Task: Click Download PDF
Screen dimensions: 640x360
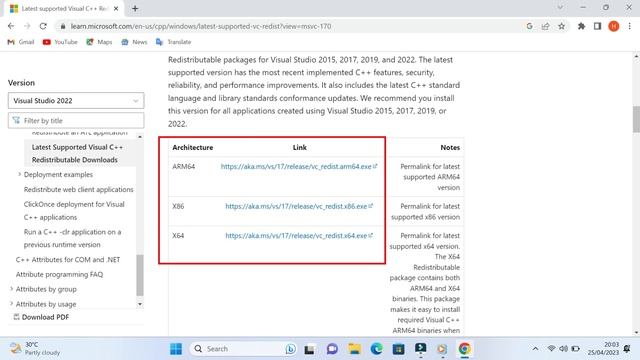Action: (x=41, y=317)
